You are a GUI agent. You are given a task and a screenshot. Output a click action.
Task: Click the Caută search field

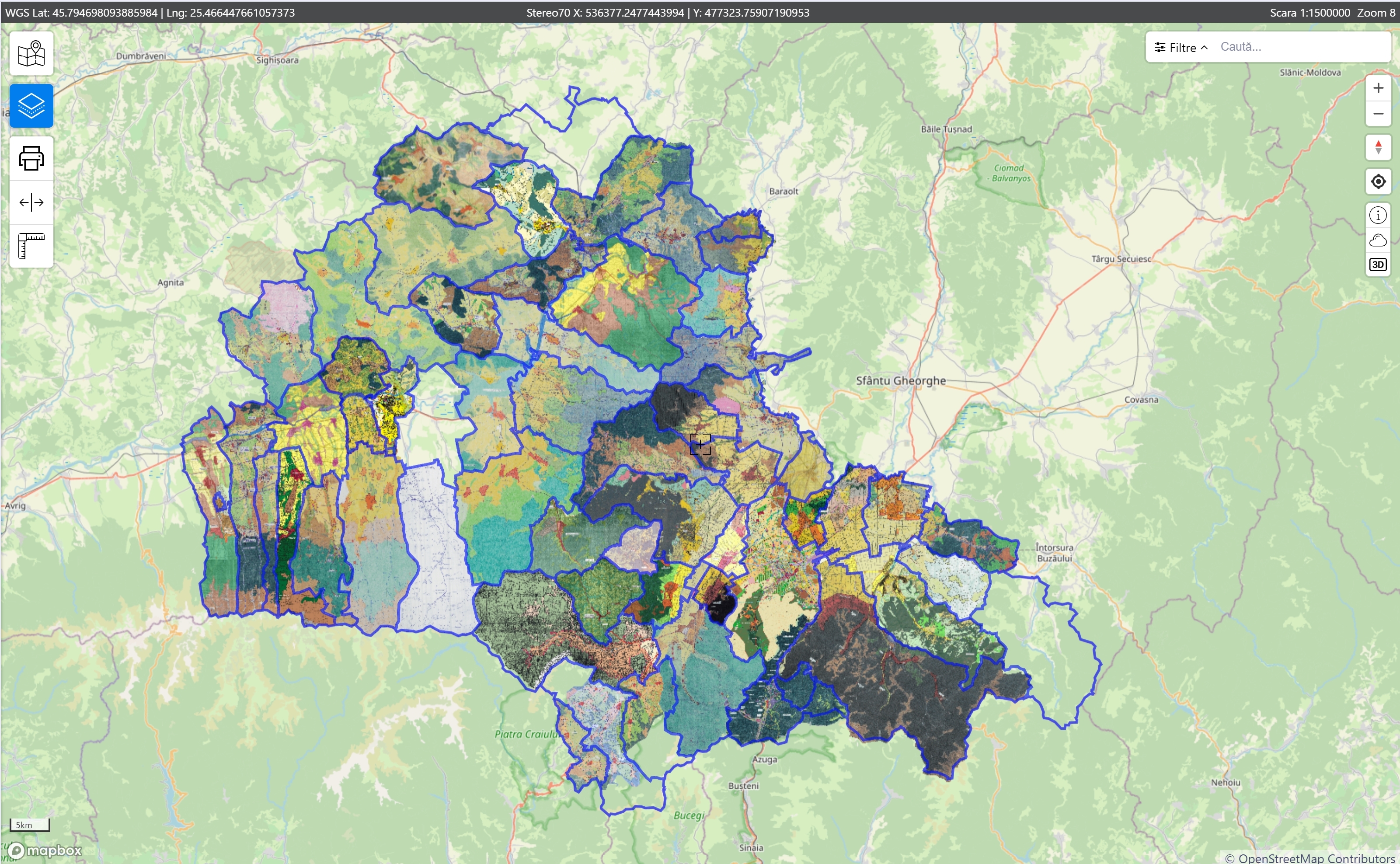tap(1301, 47)
